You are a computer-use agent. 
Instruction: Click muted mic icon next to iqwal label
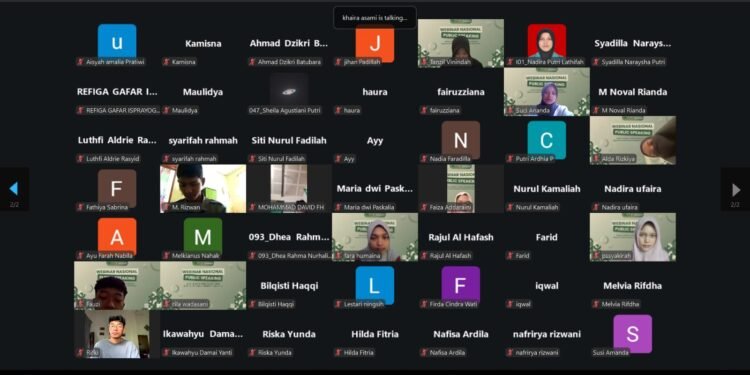pos(510,304)
